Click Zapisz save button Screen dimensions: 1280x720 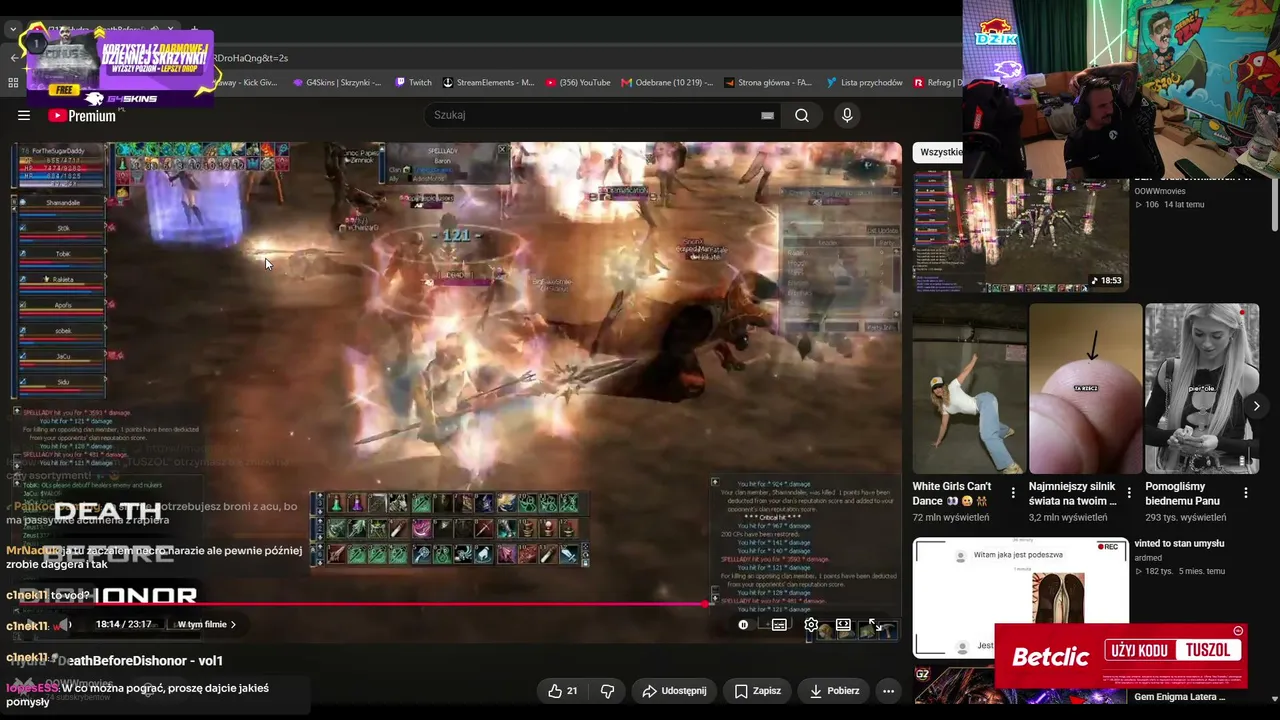[758, 691]
